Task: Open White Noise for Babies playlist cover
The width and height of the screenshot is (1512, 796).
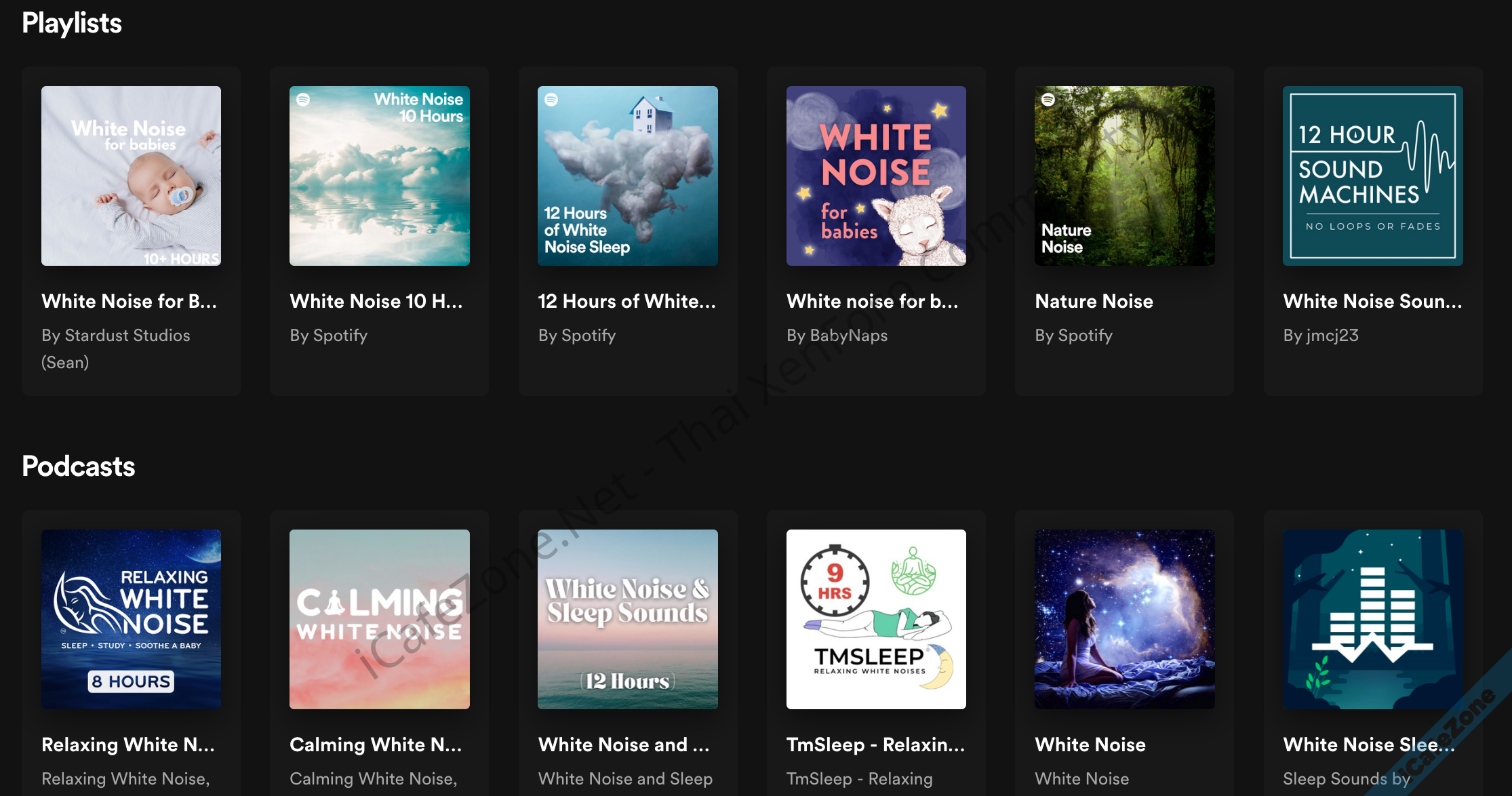Action: pos(131,176)
